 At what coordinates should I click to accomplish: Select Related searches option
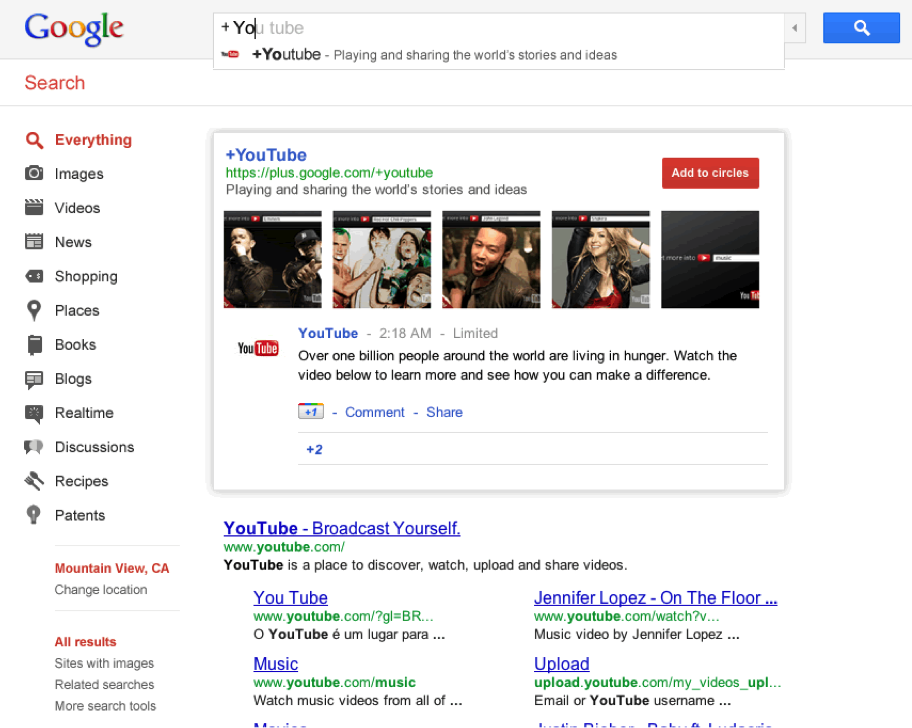(104, 684)
